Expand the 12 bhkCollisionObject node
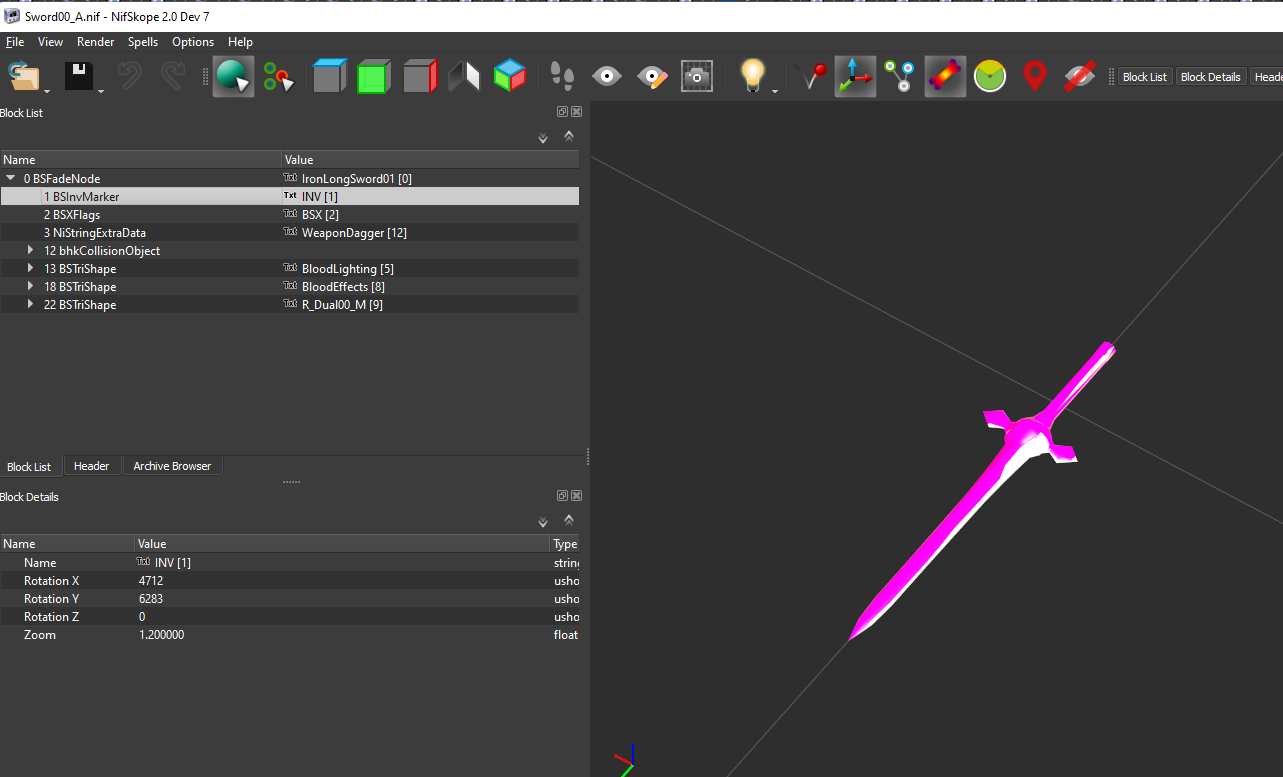 coord(31,250)
